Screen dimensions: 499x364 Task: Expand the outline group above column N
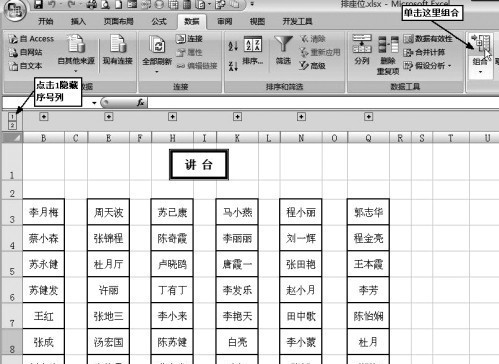click(x=301, y=117)
